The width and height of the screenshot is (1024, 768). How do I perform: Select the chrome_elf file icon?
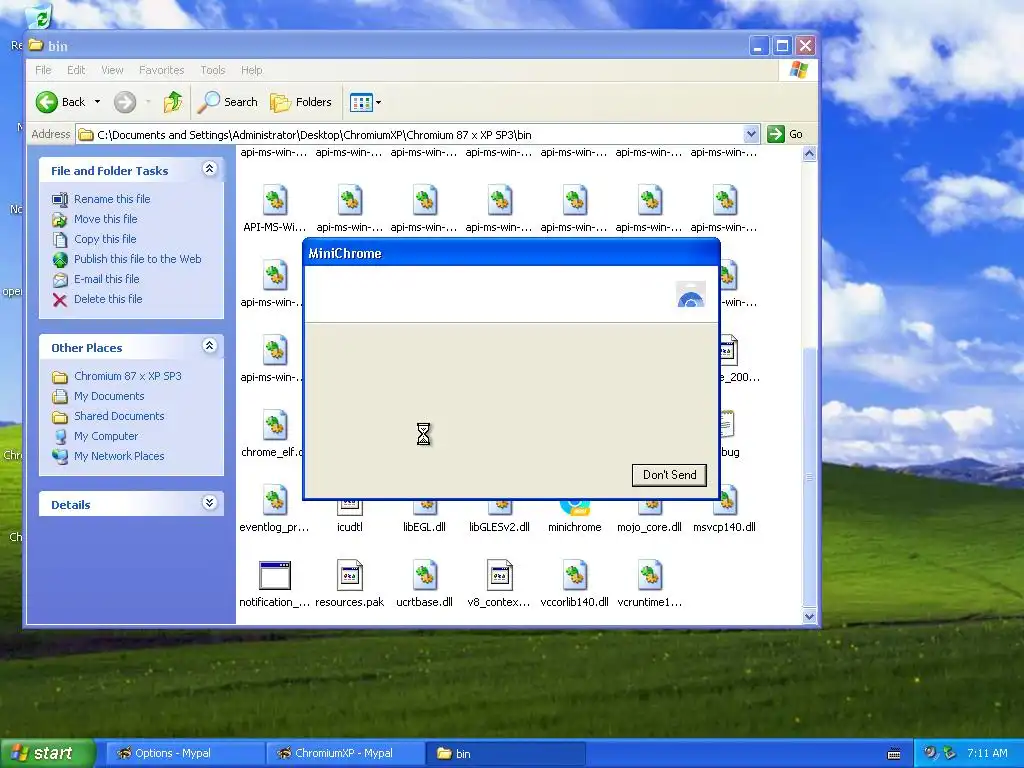pyautogui.click(x=275, y=425)
